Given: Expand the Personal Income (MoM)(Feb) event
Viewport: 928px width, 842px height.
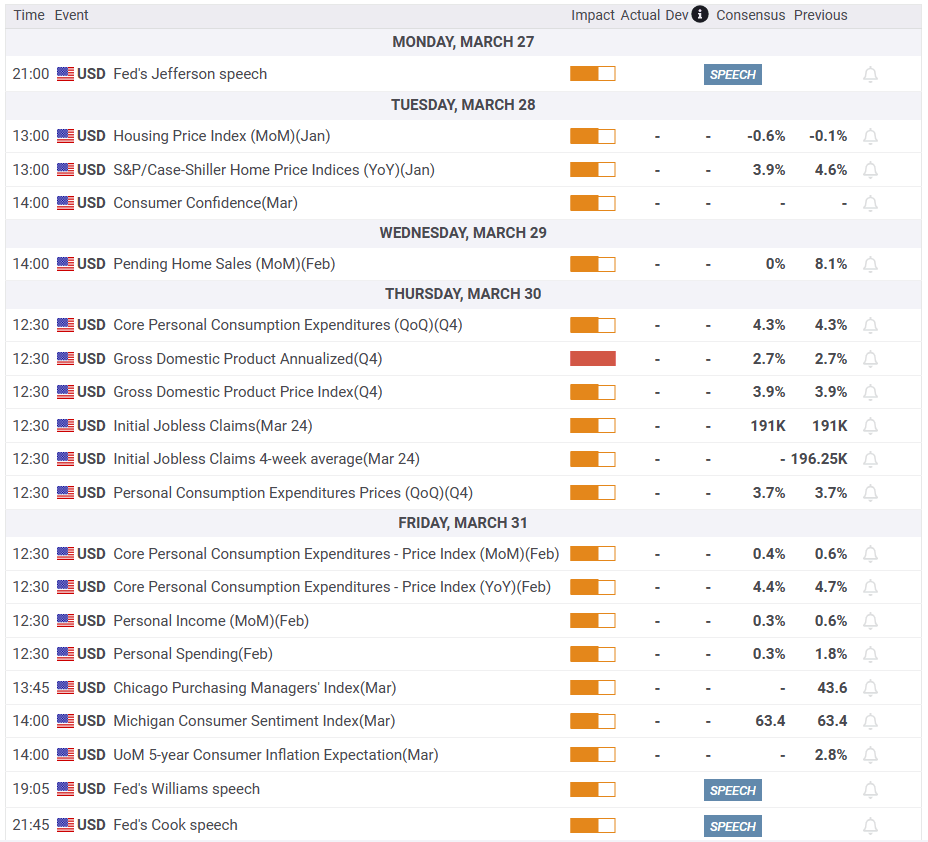Looking at the screenshot, I should point(210,621).
